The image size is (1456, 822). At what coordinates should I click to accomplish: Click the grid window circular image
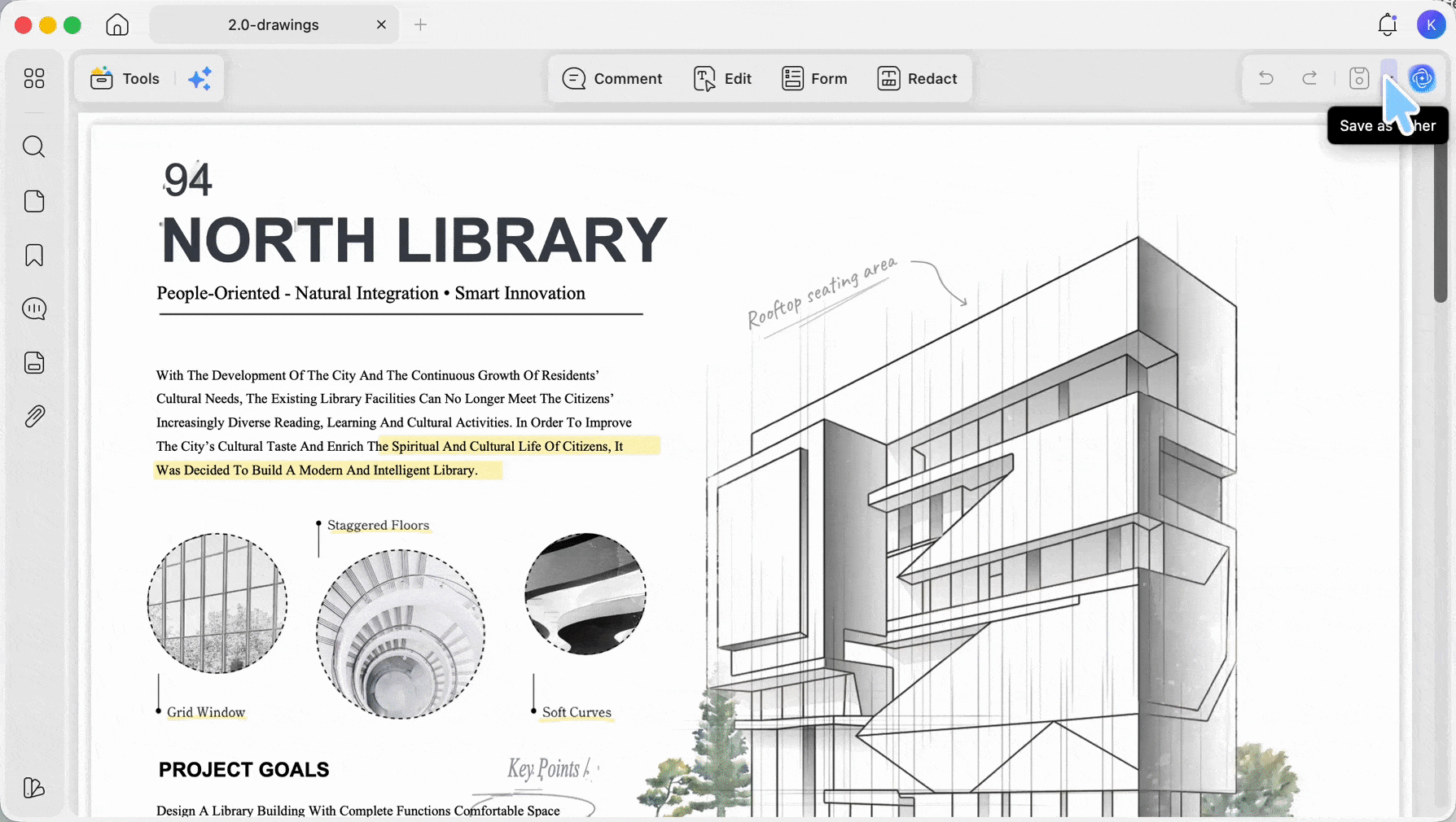click(217, 603)
